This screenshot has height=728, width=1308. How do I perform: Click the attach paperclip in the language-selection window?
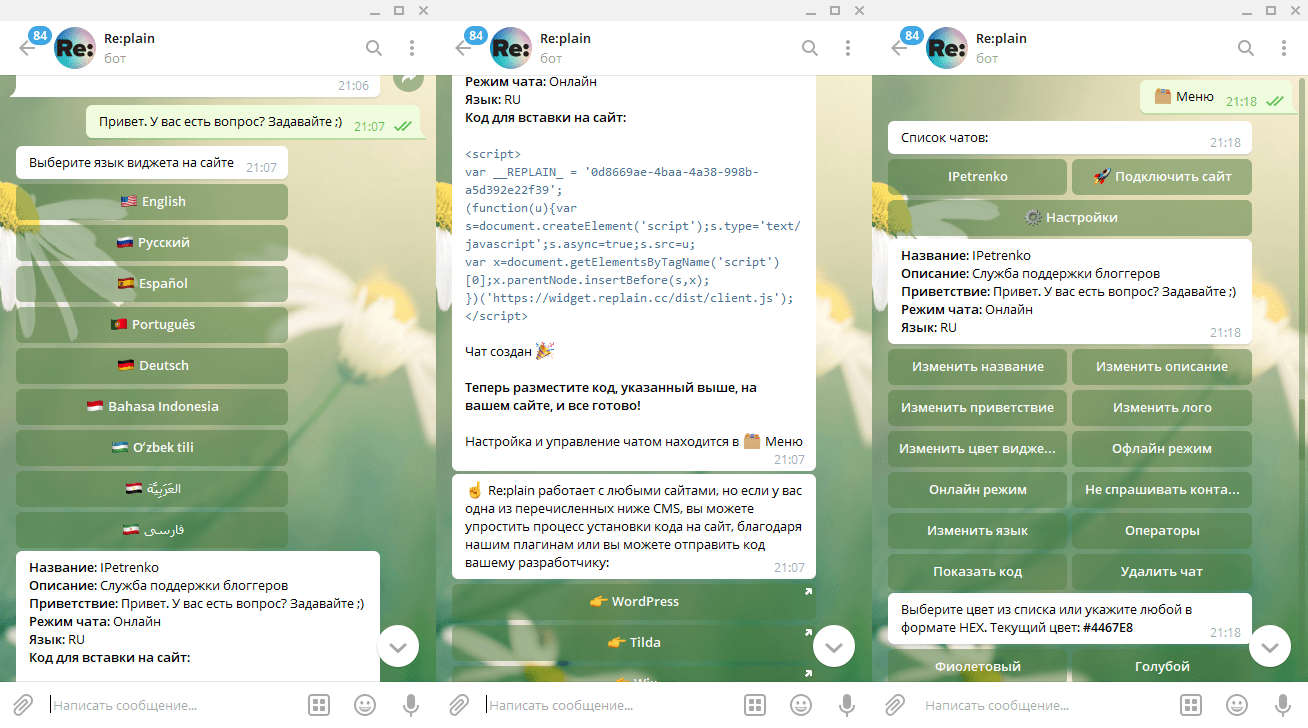click(x=23, y=705)
